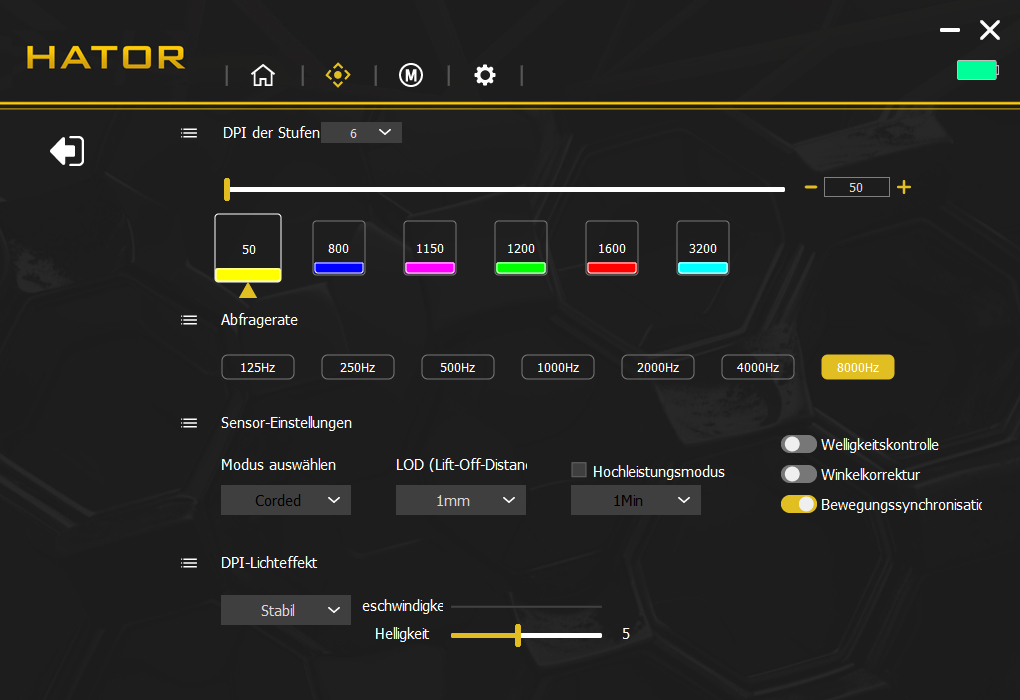
Task: Open the Home tab icon
Action: pos(263,75)
